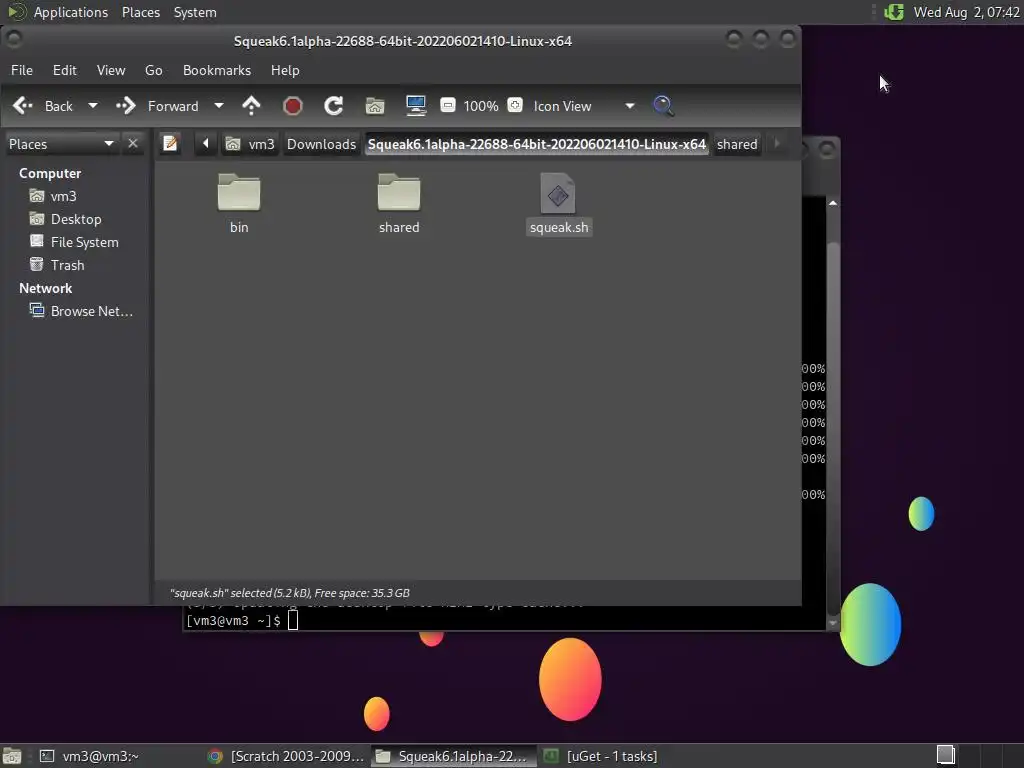The width and height of the screenshot is (1024, 768).
Task: Open the Edit menu
Action: [65, 70]
